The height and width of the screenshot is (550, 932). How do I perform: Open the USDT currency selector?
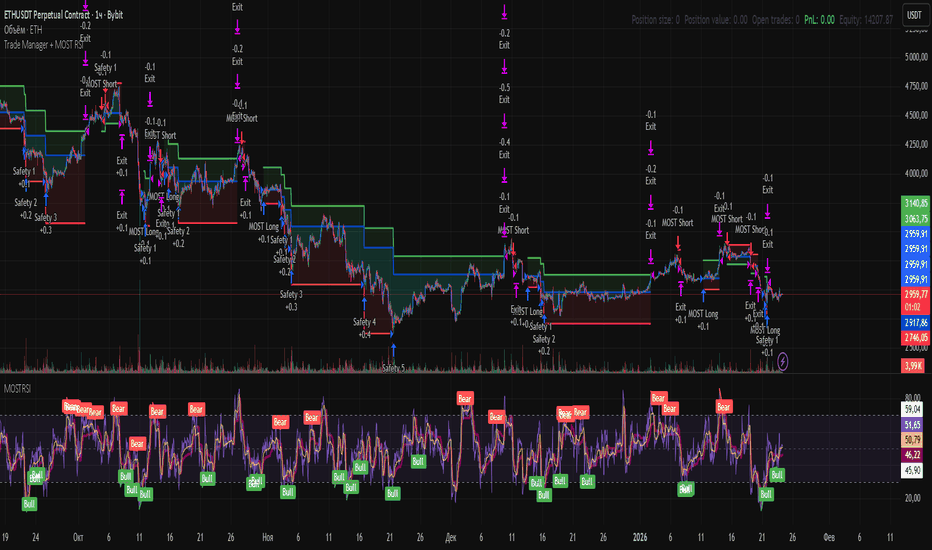[x=913, y=16]
